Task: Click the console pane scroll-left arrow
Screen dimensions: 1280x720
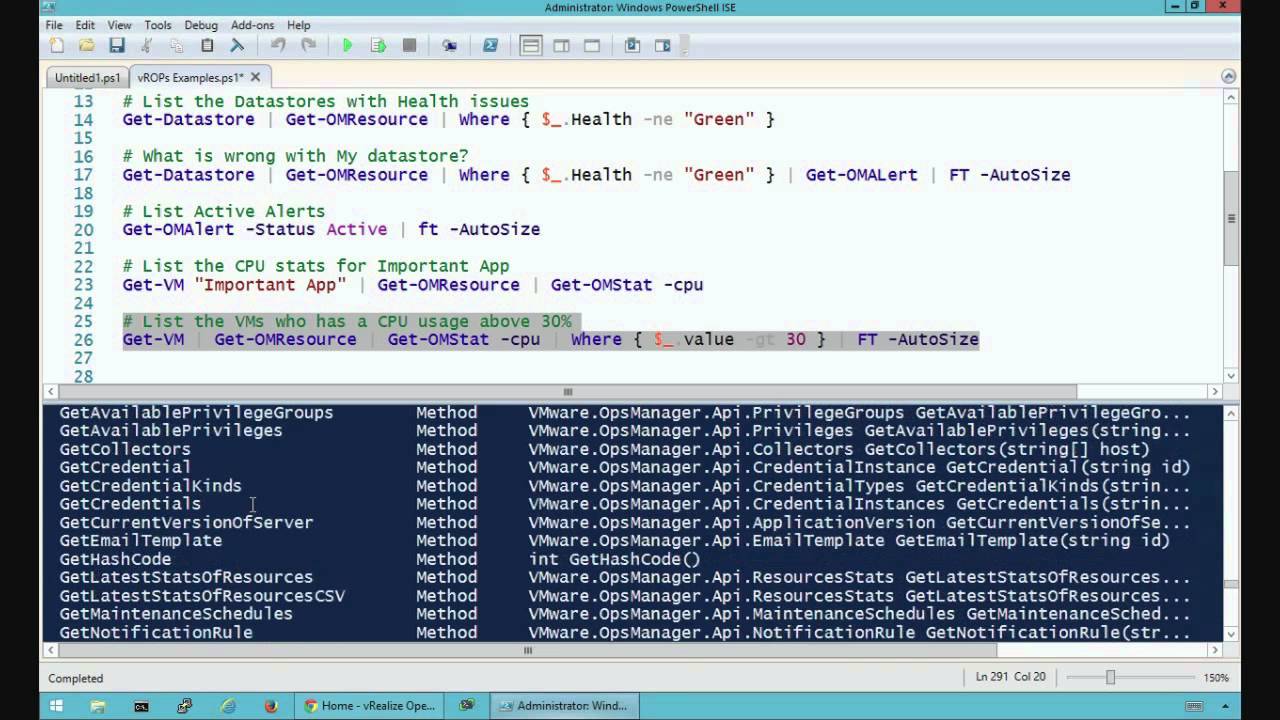Action: click(x=50, y=650)
